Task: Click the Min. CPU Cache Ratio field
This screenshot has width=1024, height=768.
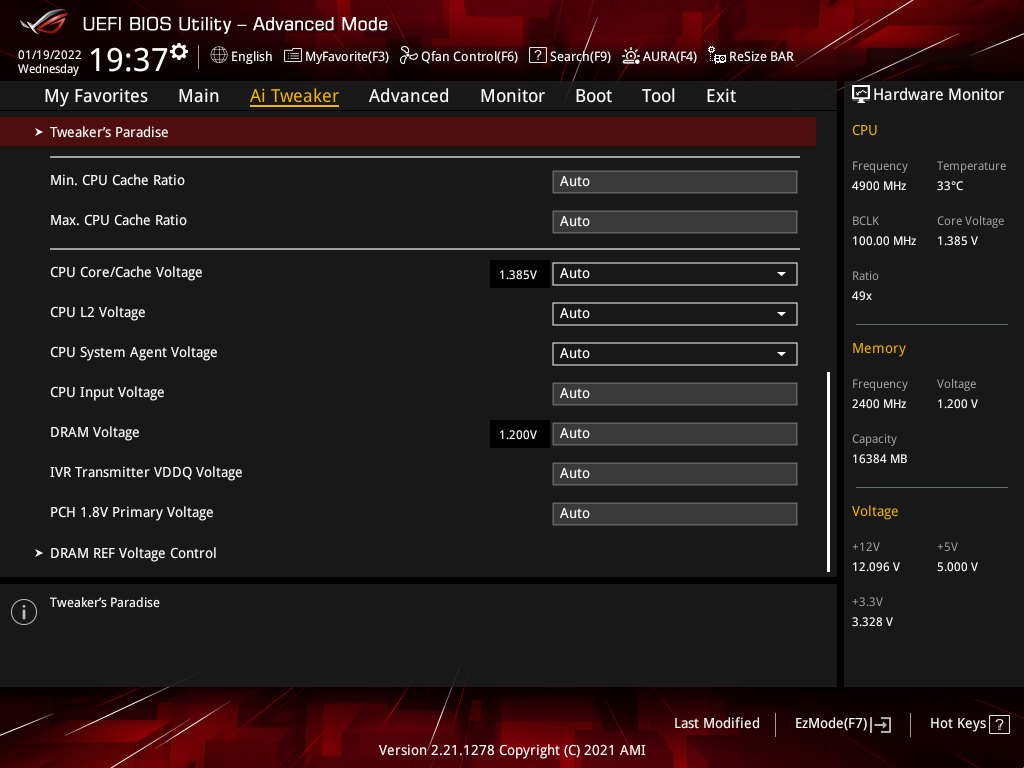Action: (x=675, y=182)
